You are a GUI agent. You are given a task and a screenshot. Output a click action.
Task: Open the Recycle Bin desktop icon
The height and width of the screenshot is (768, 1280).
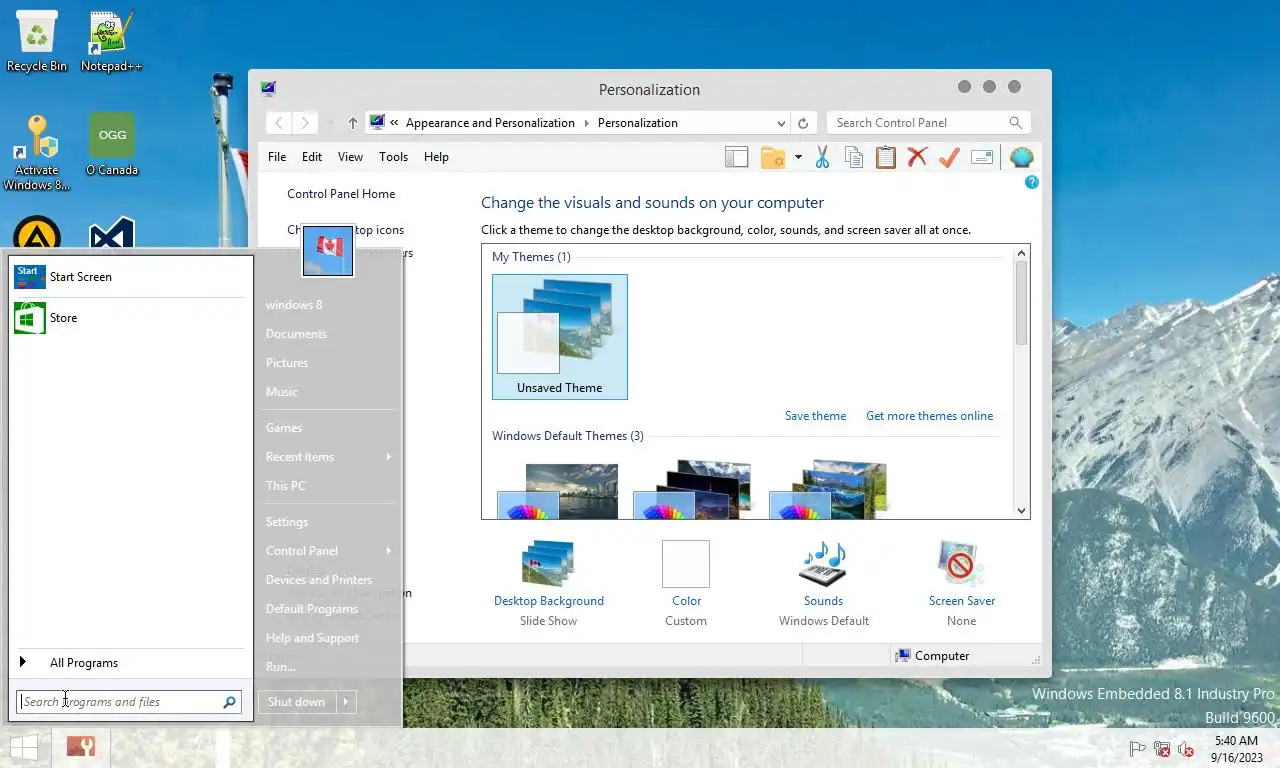pyautogui.click(x=37, y=42)
